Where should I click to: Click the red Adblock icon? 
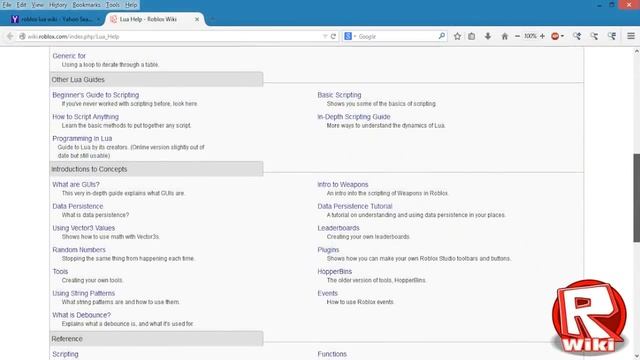[x=555, y=36]
